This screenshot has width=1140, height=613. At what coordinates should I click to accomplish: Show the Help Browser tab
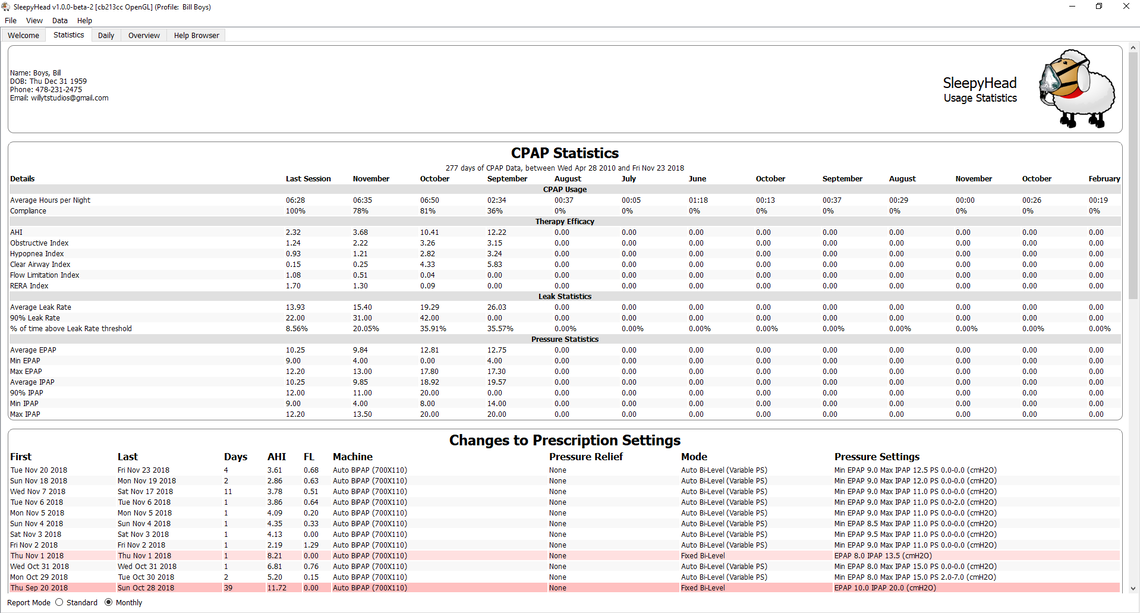196,35
